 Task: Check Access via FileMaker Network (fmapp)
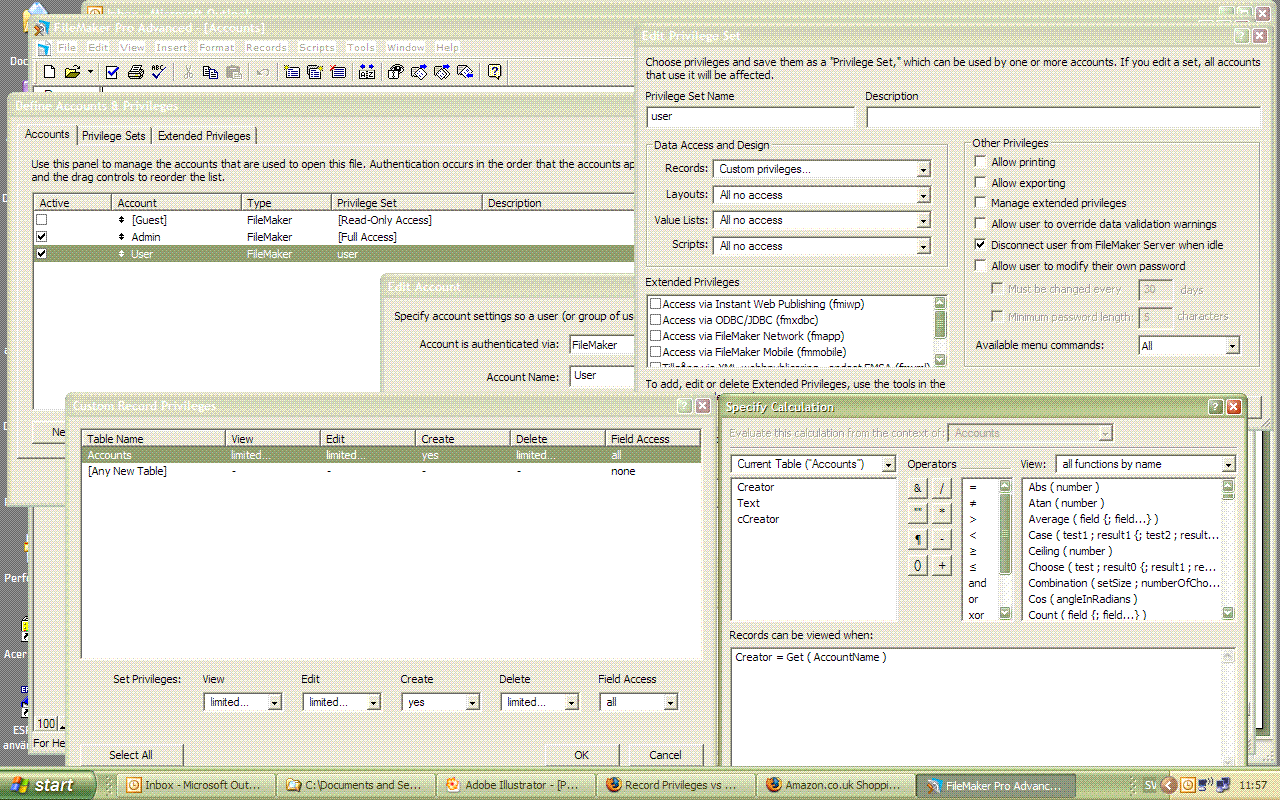pos(655,336)
